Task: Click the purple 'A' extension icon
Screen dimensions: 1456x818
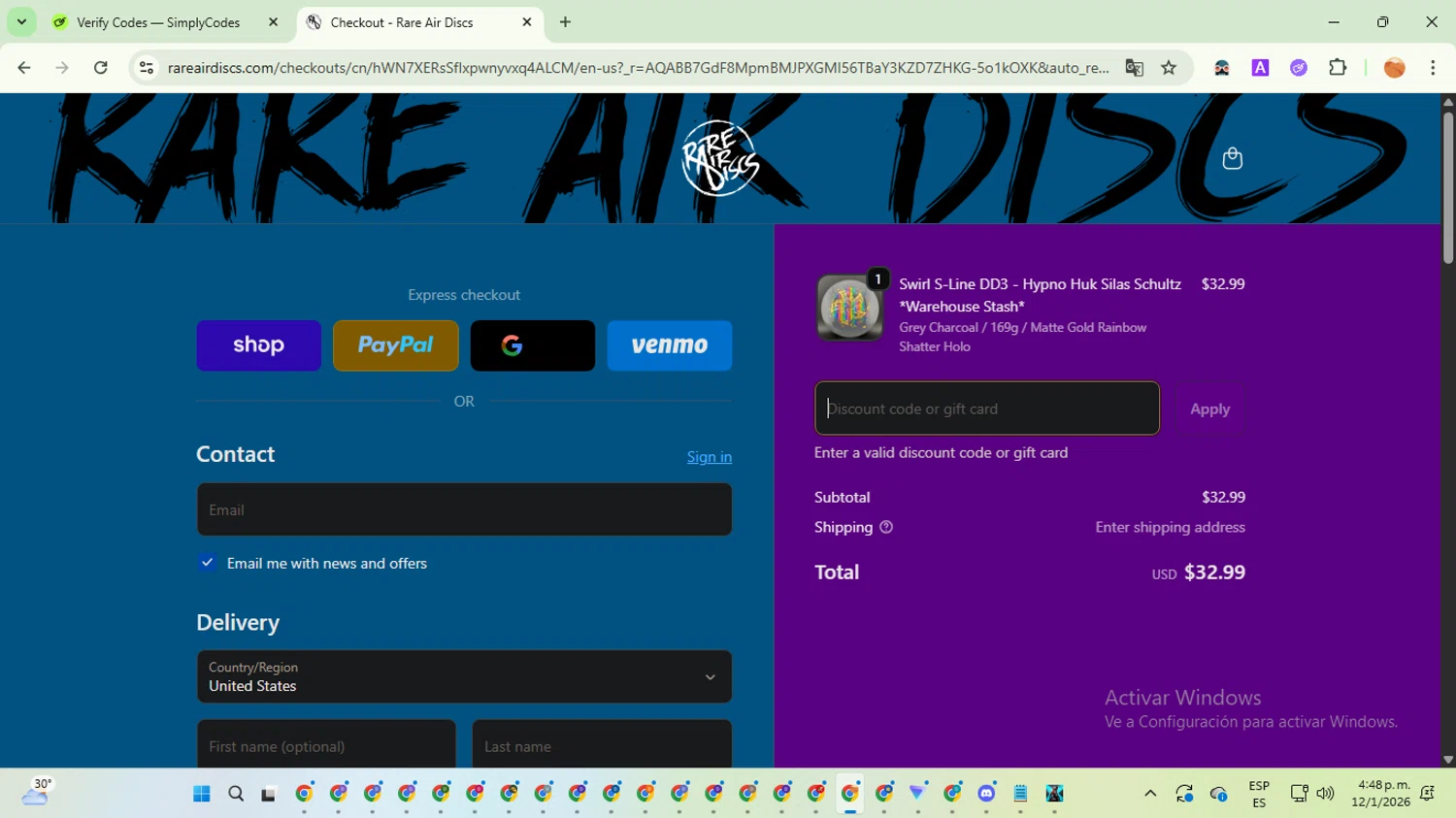Action: [x=1260, y=68]
